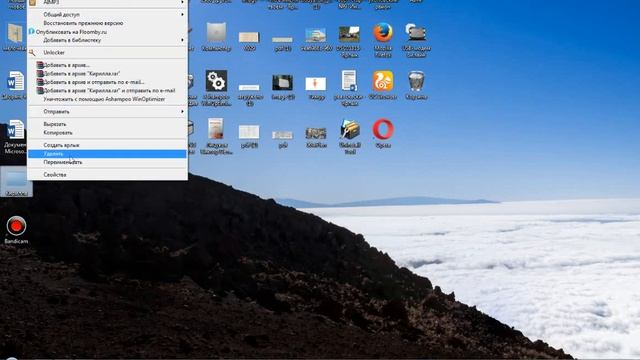Select the USB modem desktop shortcut
The image size is (640, 360).
point(416,33)
